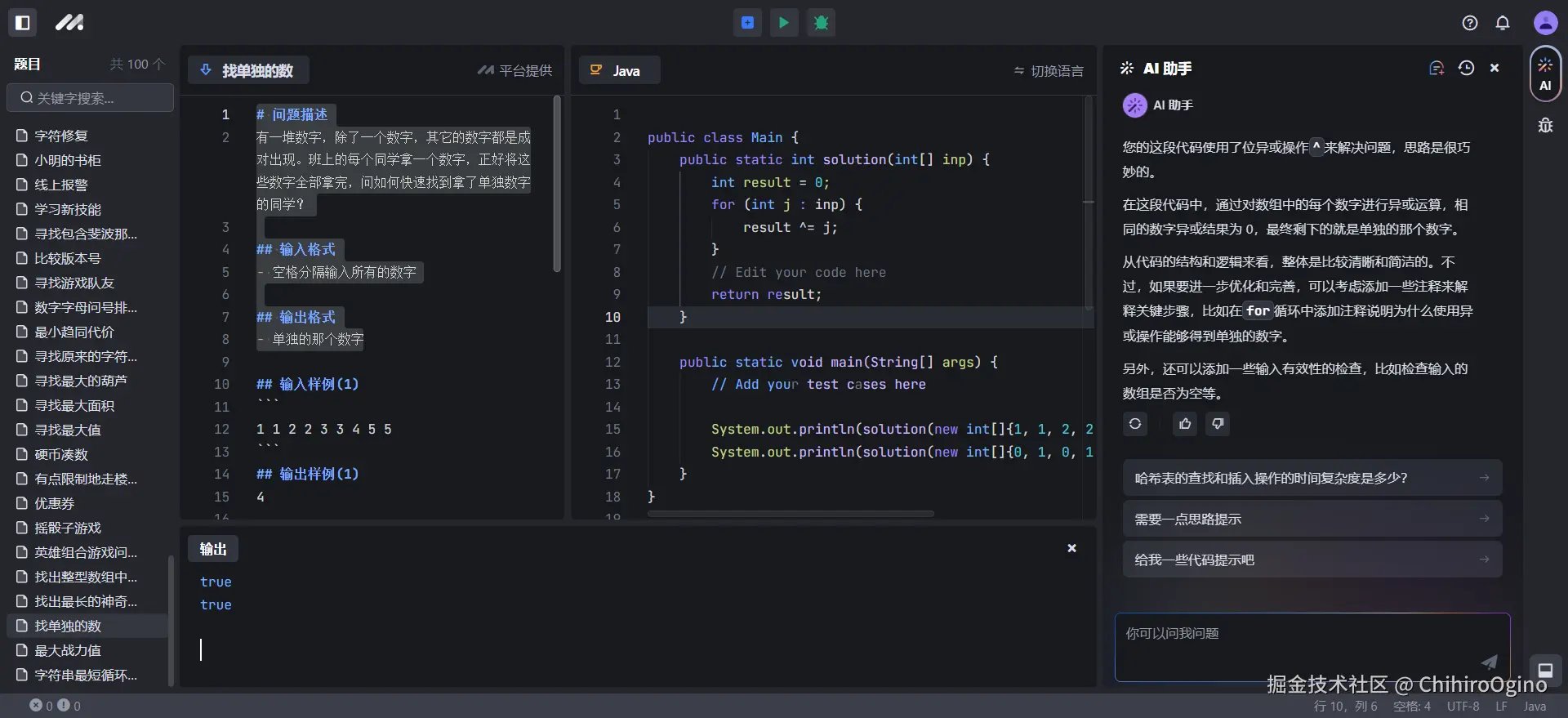Open the help question mark icon
The width and height of the screenshot is (1568, 718).
(1469, 23)
